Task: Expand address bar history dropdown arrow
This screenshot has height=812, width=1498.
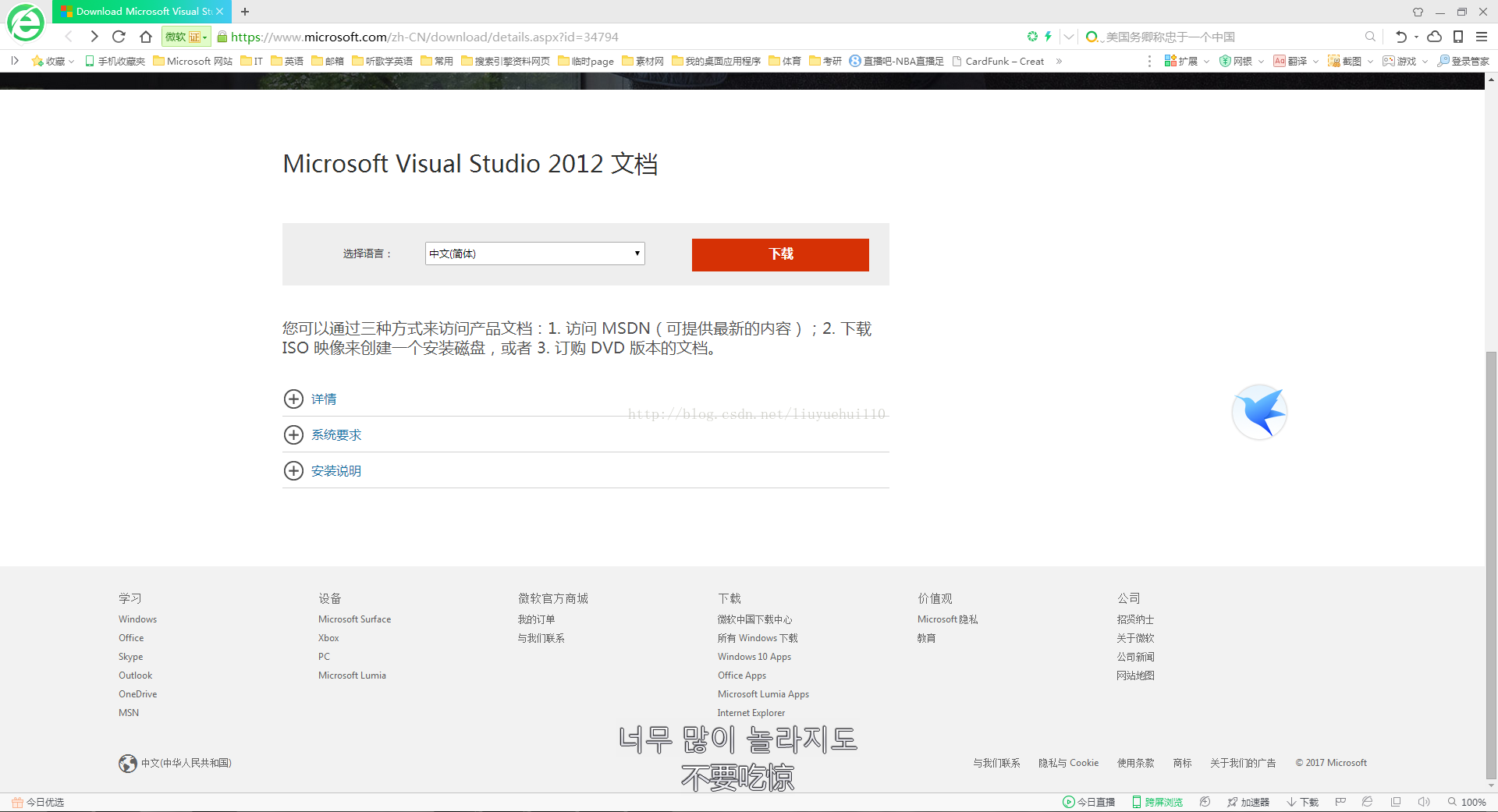Action: (x=1069, y=37)
